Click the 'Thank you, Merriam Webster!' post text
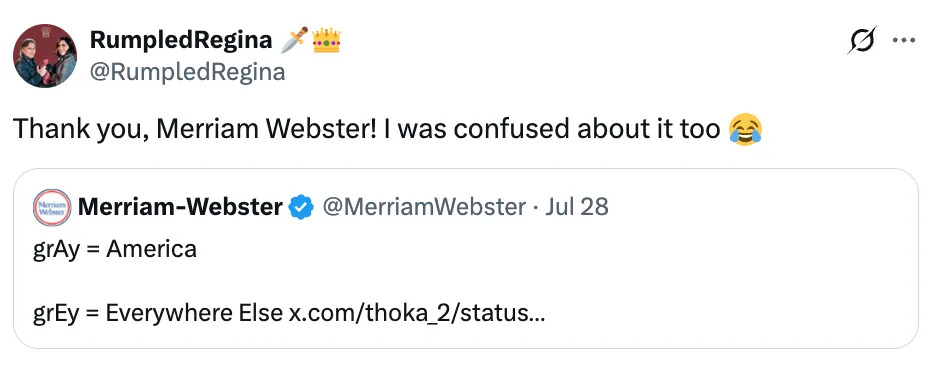Image resolution: width=934 pixels, height=368 pixels. [x=194, y=129]
